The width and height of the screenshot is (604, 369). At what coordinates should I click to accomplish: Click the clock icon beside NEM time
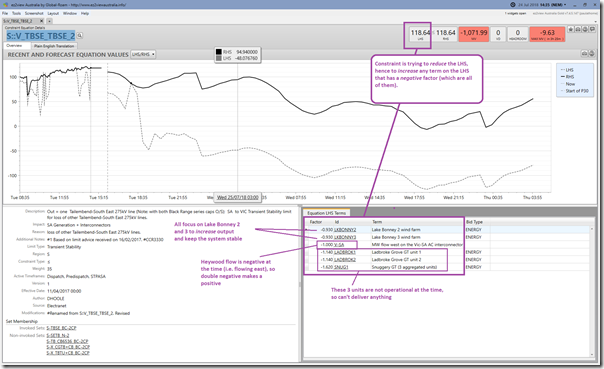pos(513,5)
